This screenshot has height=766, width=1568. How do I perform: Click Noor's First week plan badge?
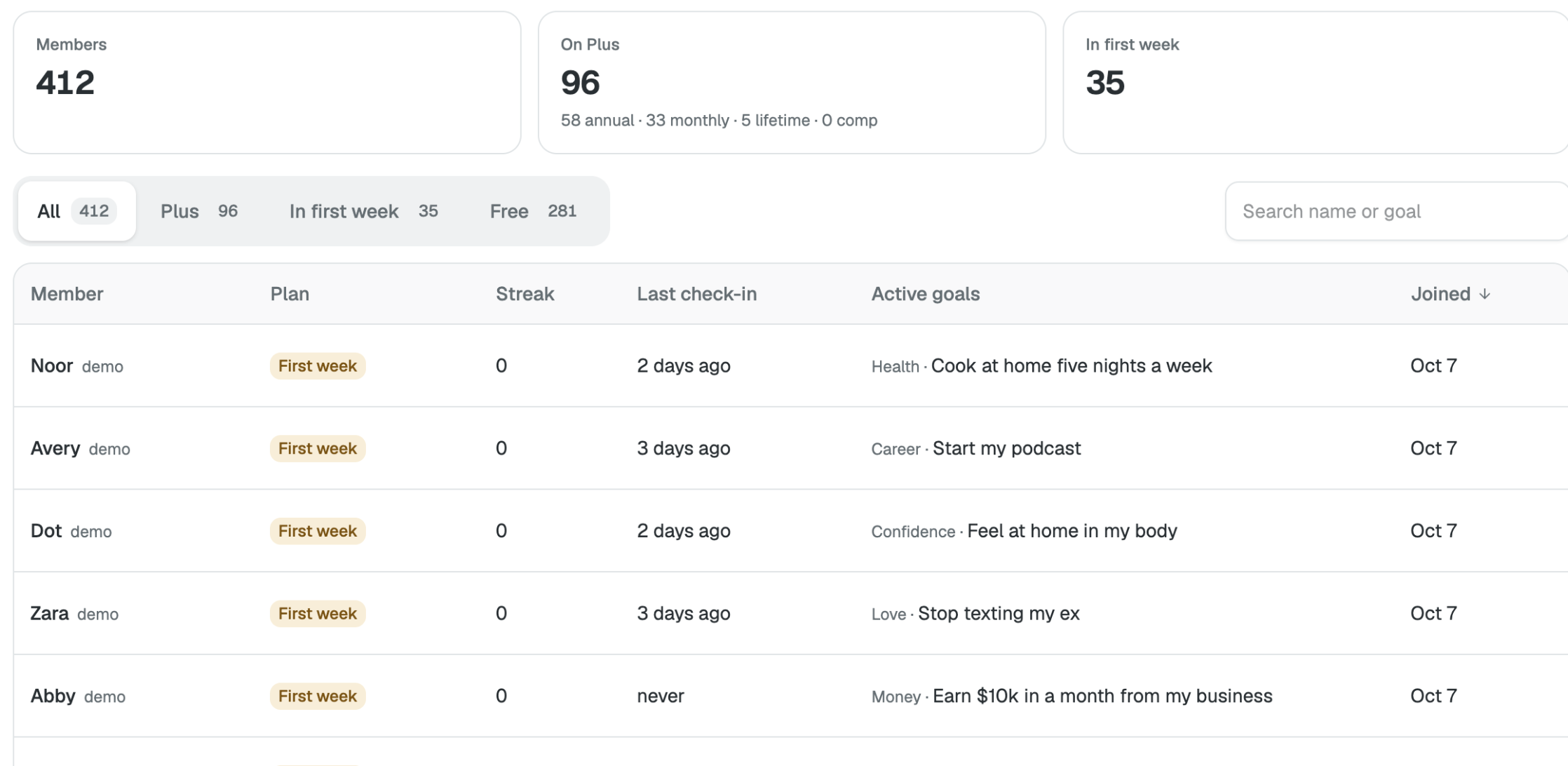[x=318, y=366]
